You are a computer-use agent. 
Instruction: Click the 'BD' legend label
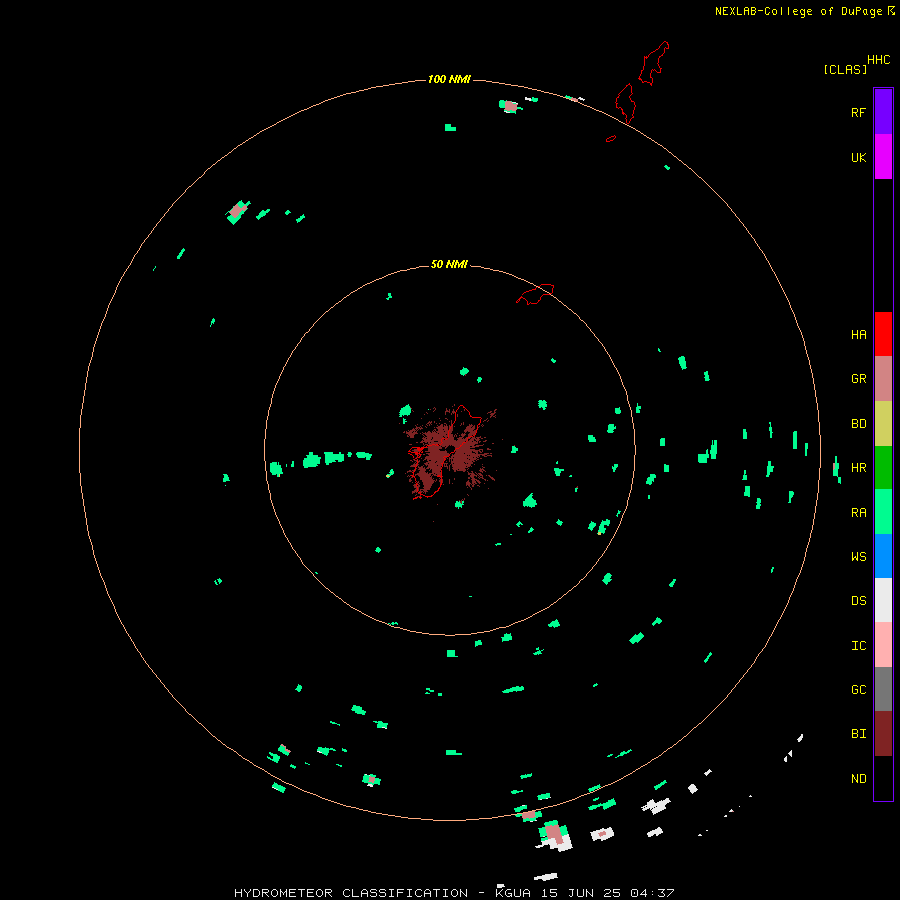click(858, 424)
